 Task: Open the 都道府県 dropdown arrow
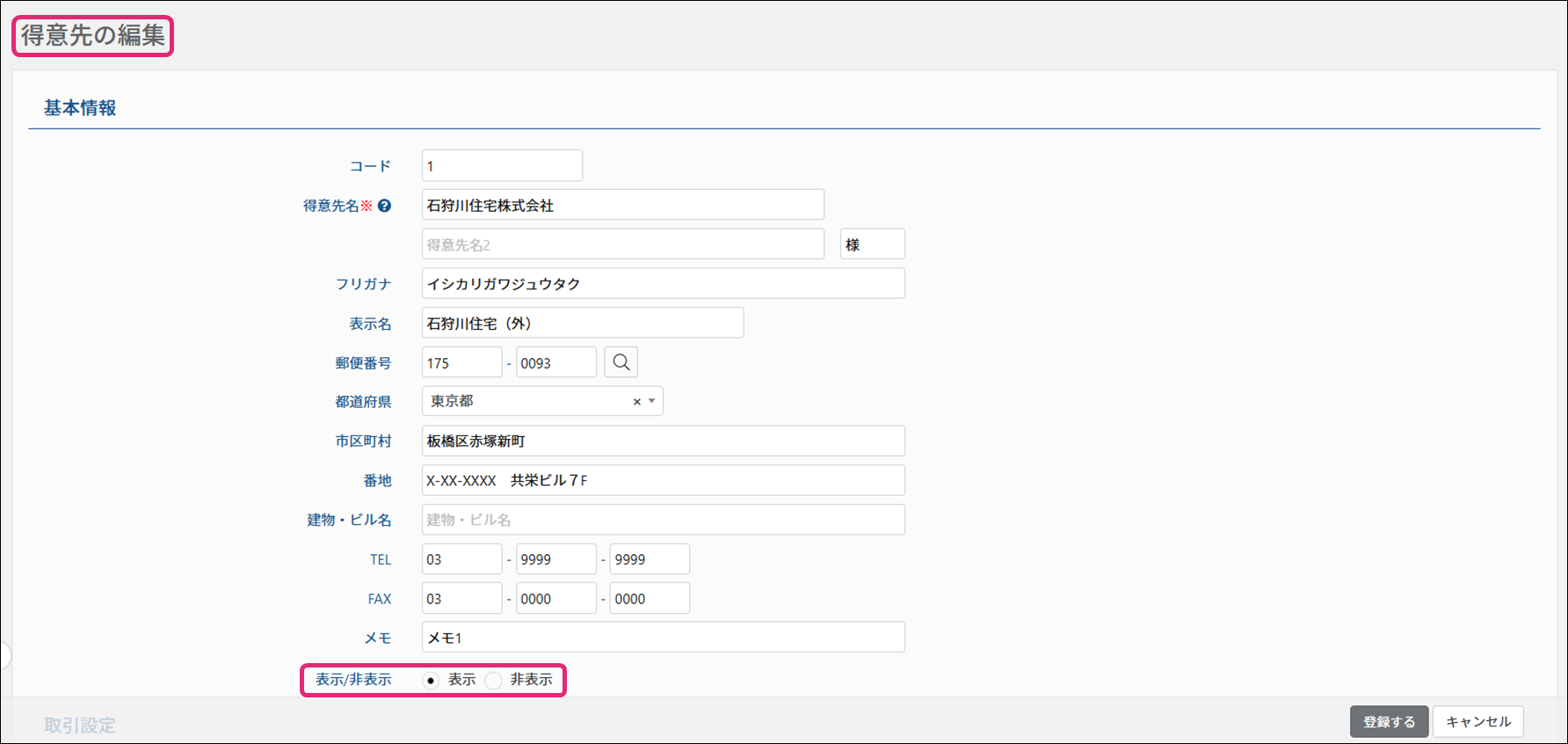[x=652, y=401]
